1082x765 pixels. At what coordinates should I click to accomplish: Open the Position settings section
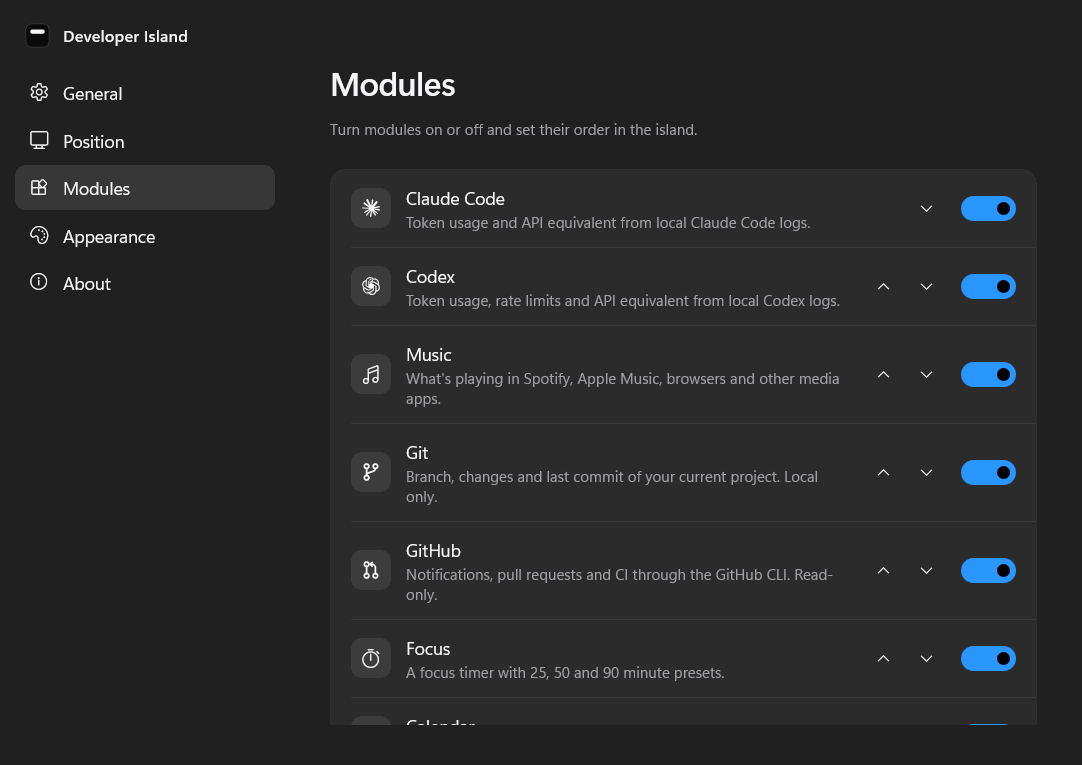[145, 141]
